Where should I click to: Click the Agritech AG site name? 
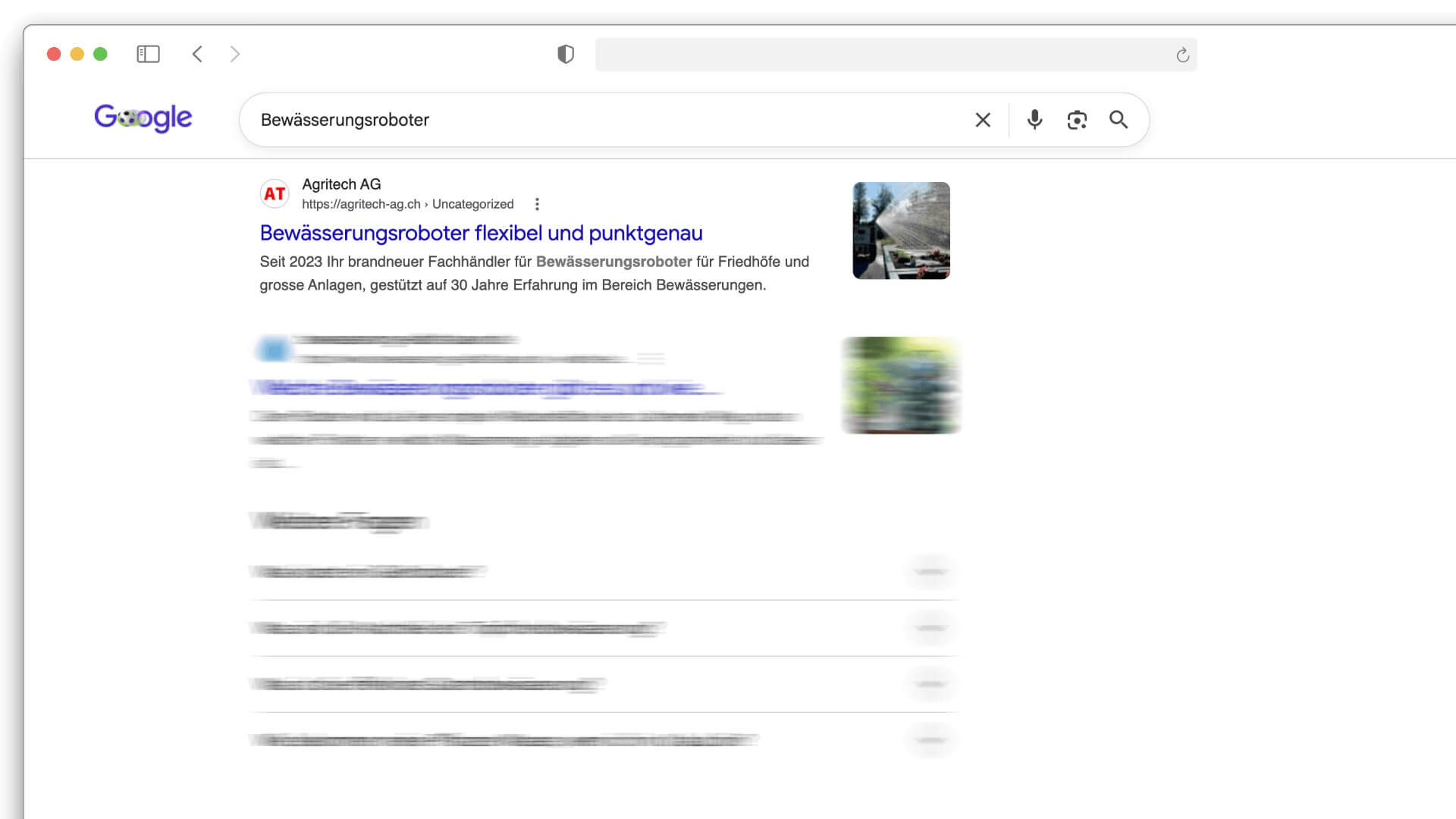click(x=341, y=184)
